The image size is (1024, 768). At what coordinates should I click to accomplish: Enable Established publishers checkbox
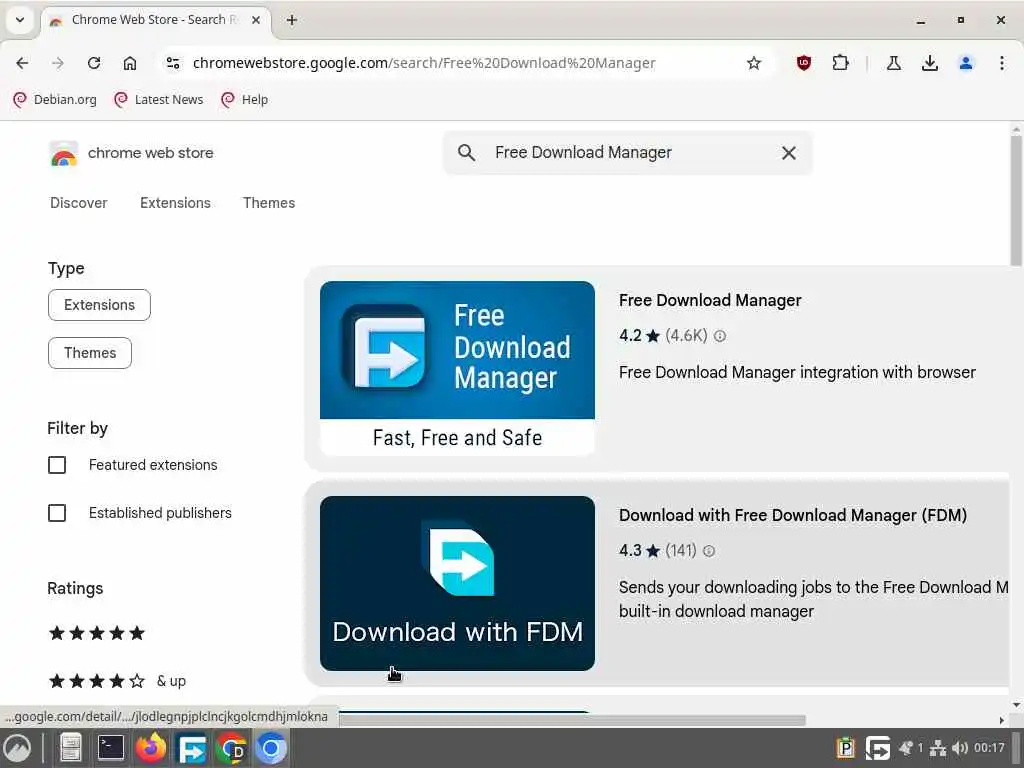click(x=57, y=513)
